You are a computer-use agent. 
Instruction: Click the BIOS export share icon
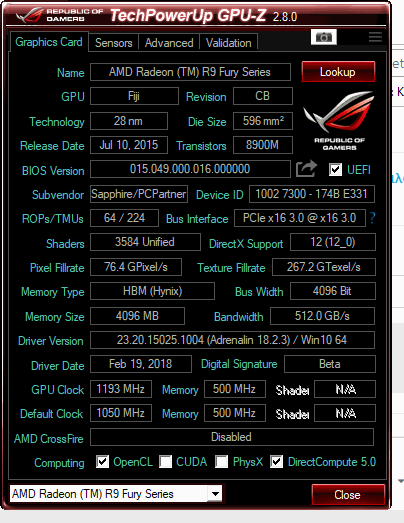(x=306, y=169)
